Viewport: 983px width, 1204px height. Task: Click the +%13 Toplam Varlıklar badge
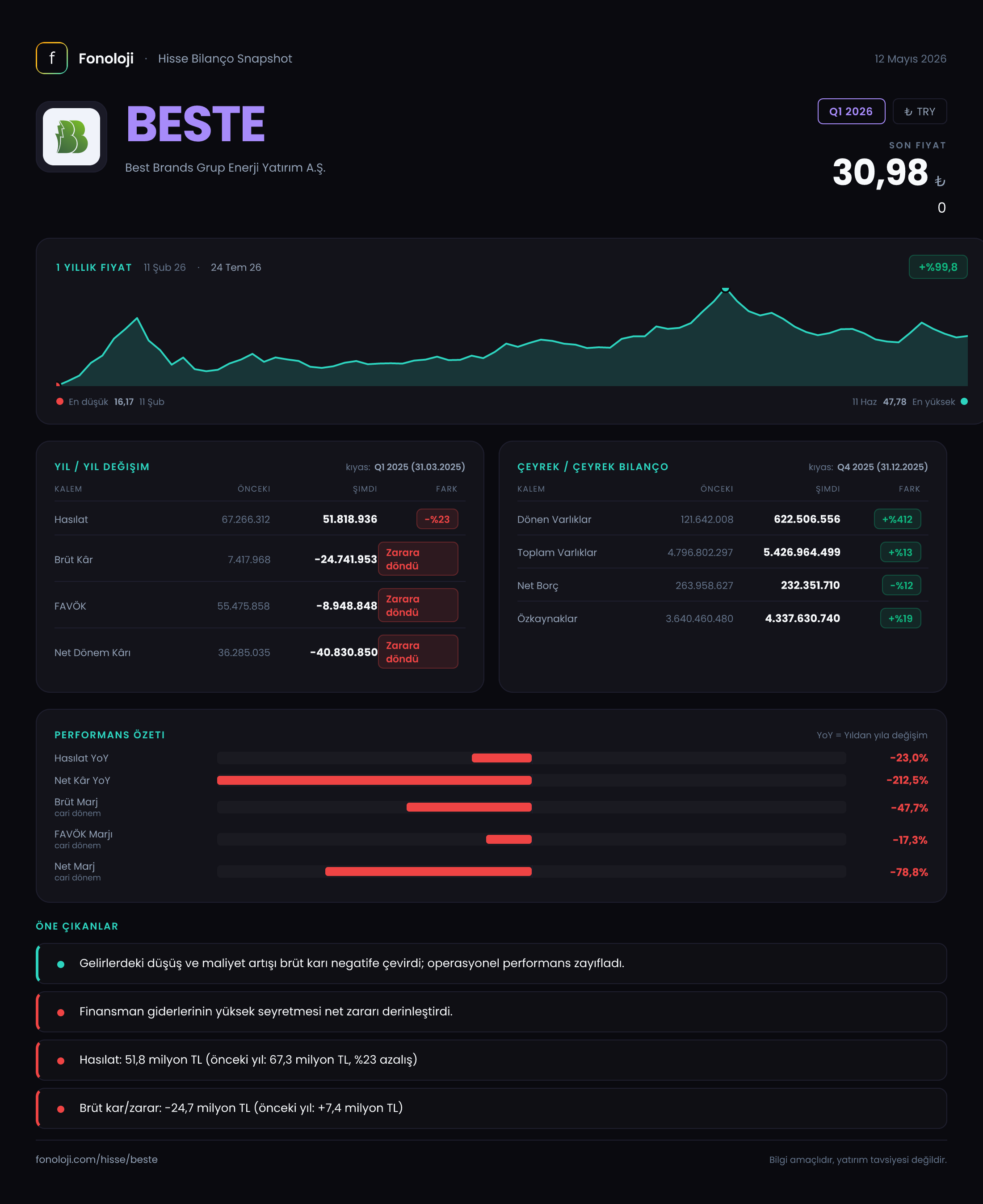point(900,552)
